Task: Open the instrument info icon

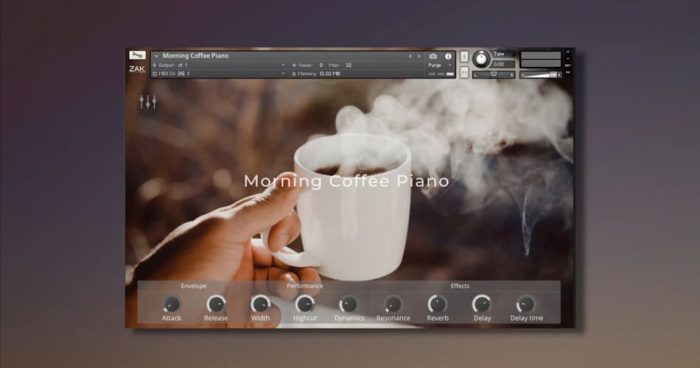Action: tap(448, 56)
